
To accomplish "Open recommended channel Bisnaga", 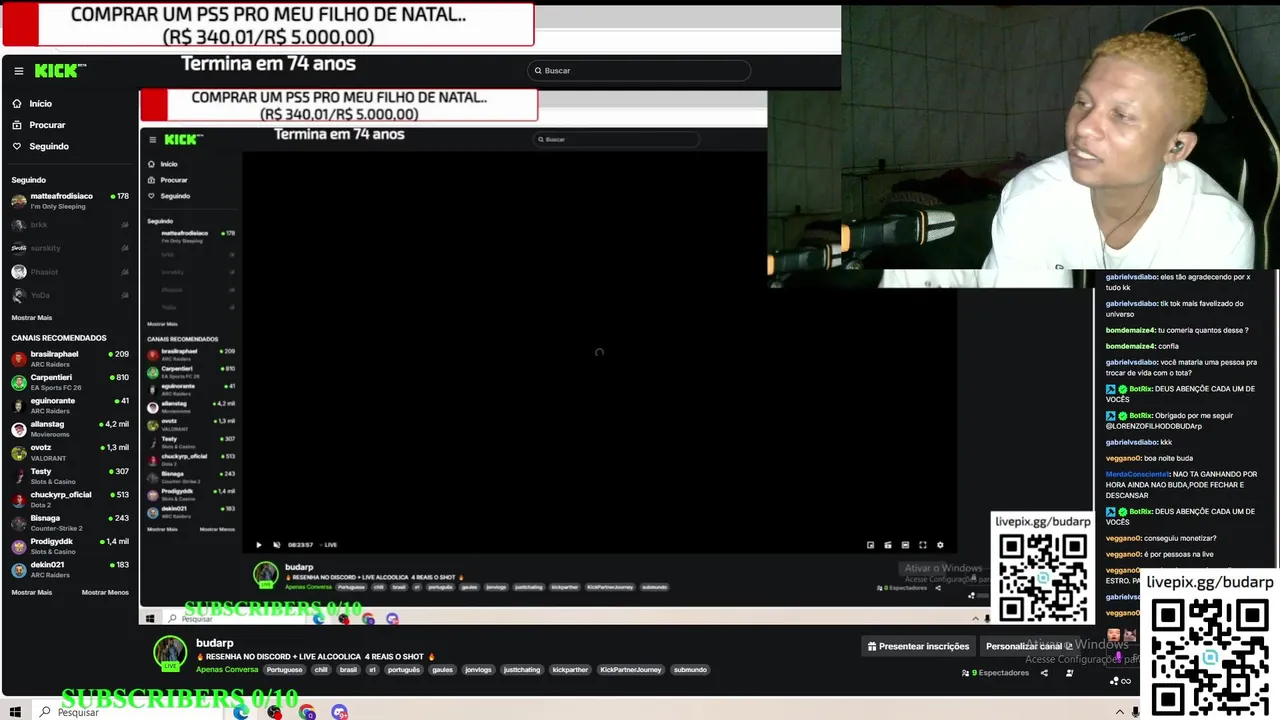I will coord(70,522).
